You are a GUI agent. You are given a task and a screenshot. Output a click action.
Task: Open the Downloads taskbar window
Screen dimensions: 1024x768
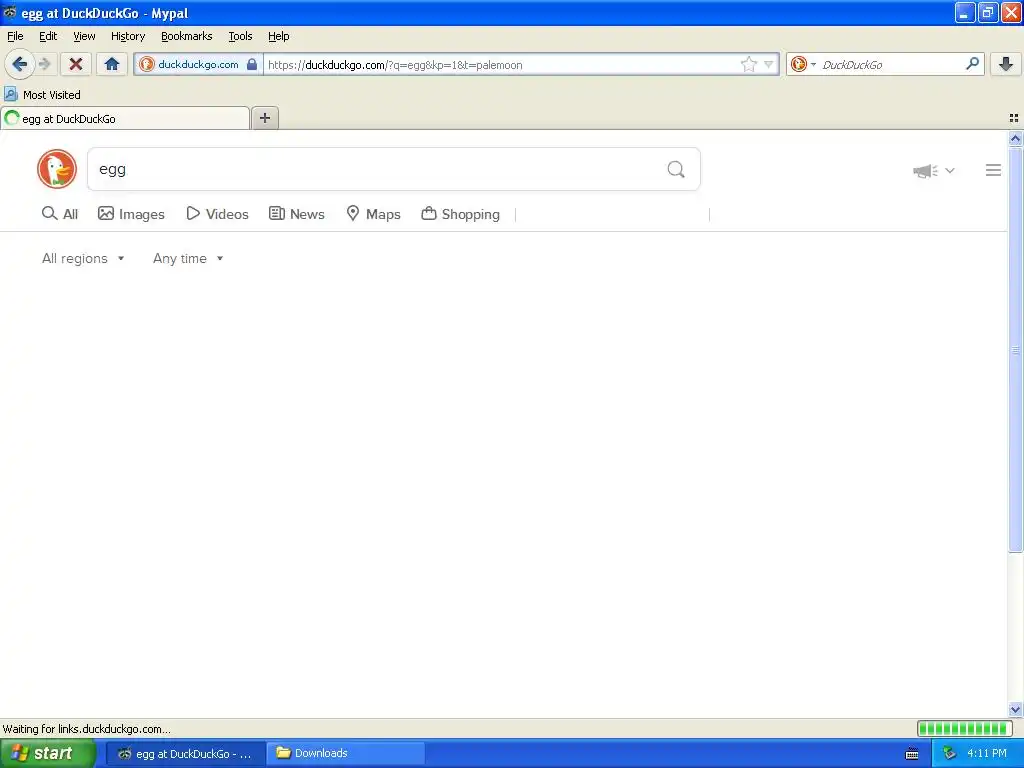(345, 754)
